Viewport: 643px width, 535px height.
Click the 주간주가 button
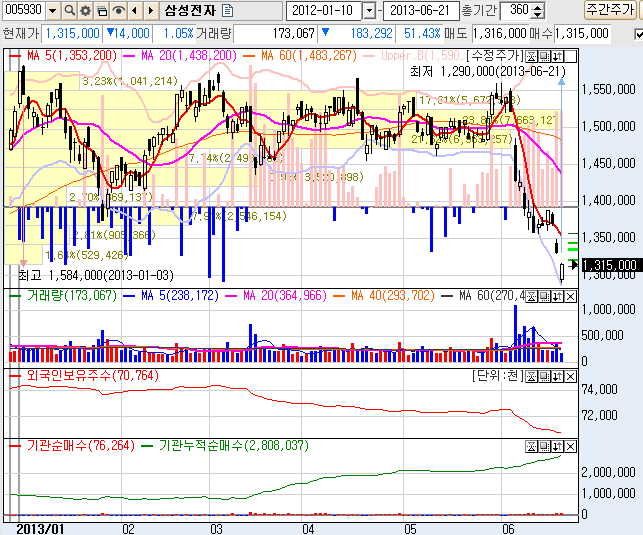tap(611, 10)
